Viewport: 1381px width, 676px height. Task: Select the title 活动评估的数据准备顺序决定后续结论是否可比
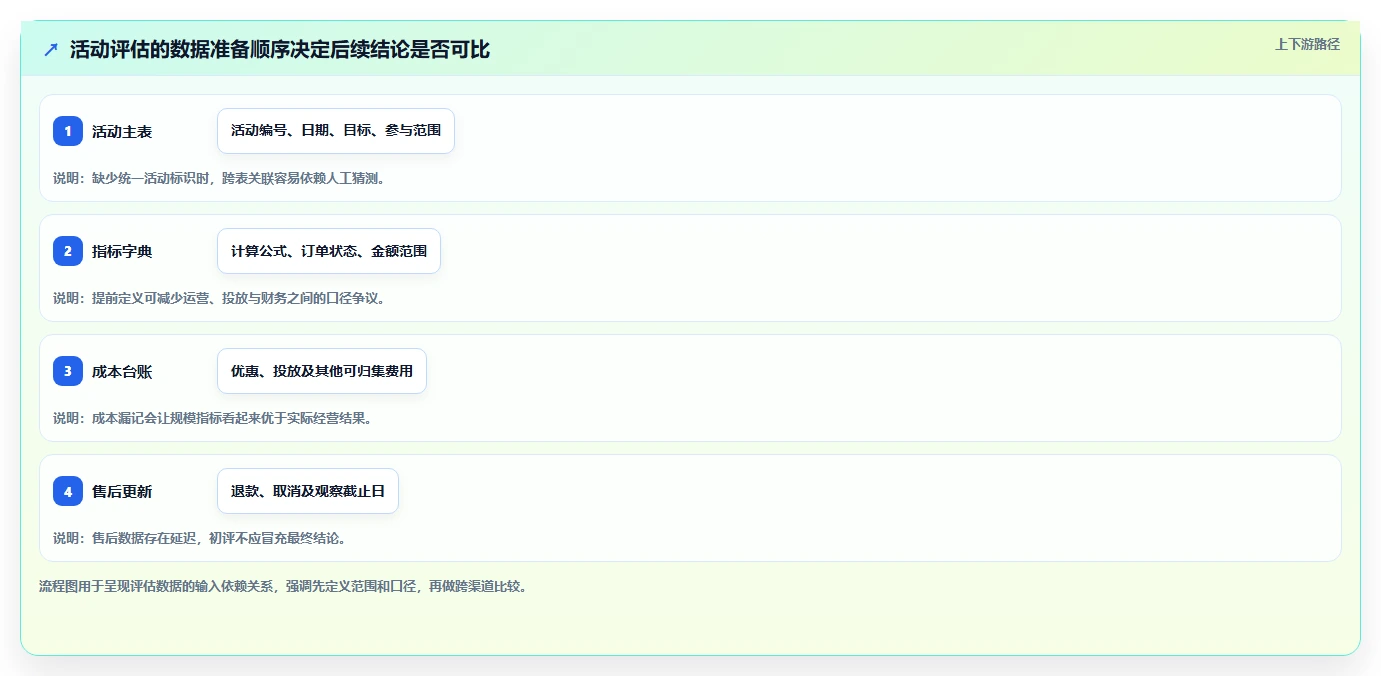click(x=280, y=49)
